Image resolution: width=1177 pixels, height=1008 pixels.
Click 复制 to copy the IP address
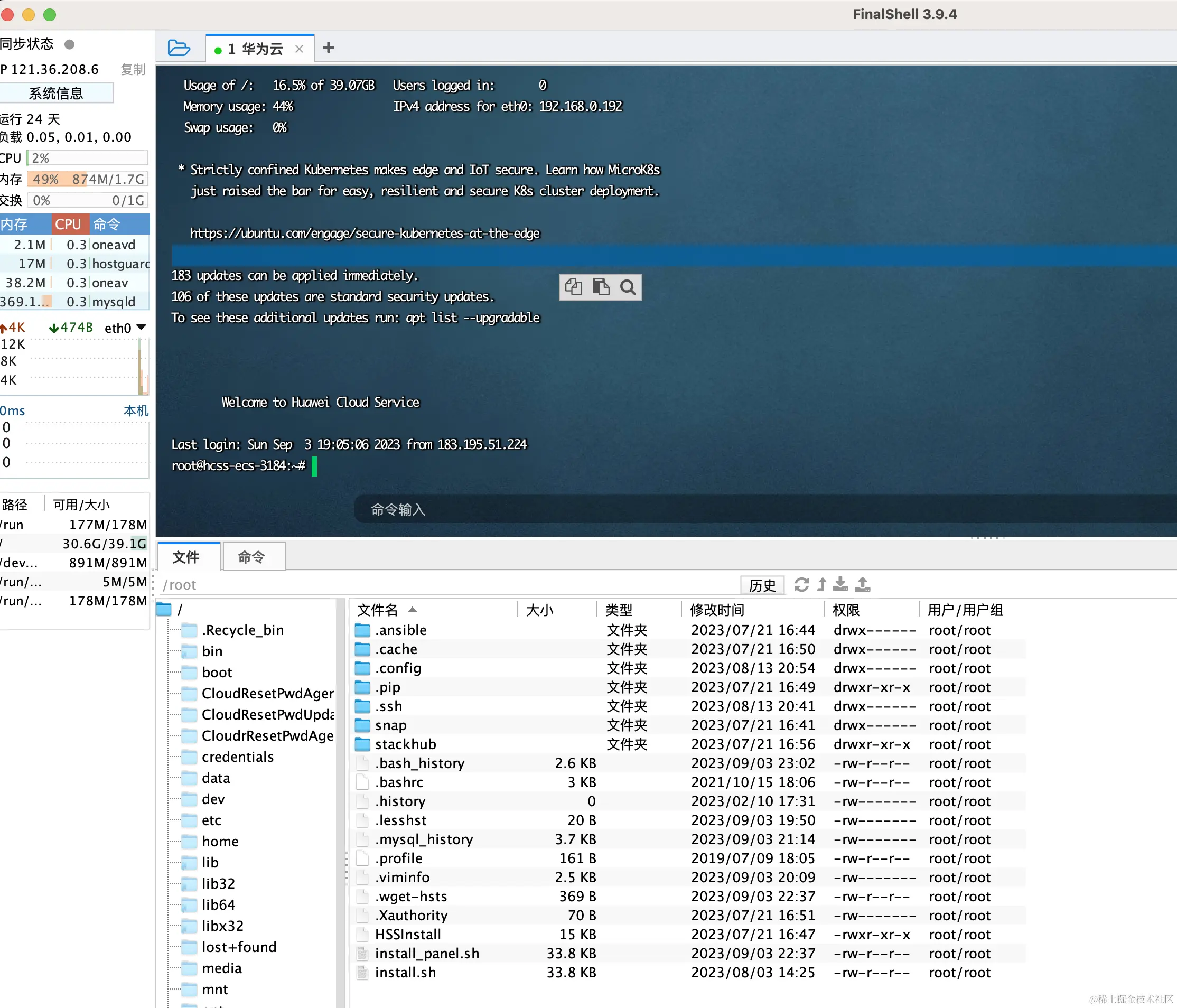coord(133,69)
